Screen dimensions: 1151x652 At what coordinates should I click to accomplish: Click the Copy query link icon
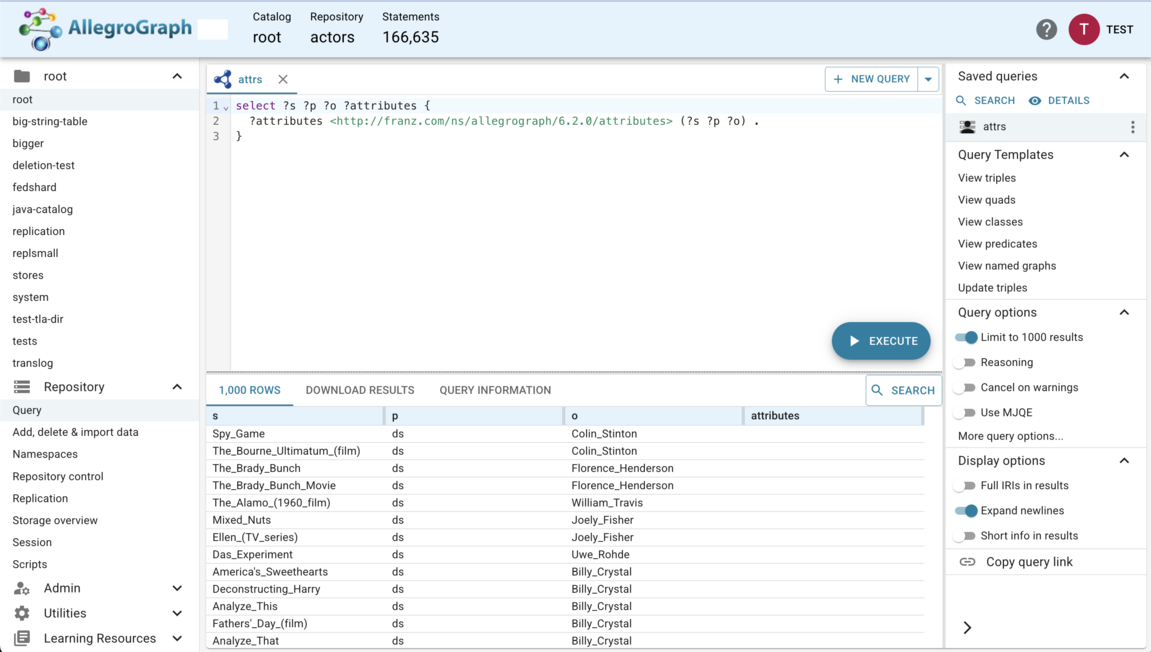967,562
